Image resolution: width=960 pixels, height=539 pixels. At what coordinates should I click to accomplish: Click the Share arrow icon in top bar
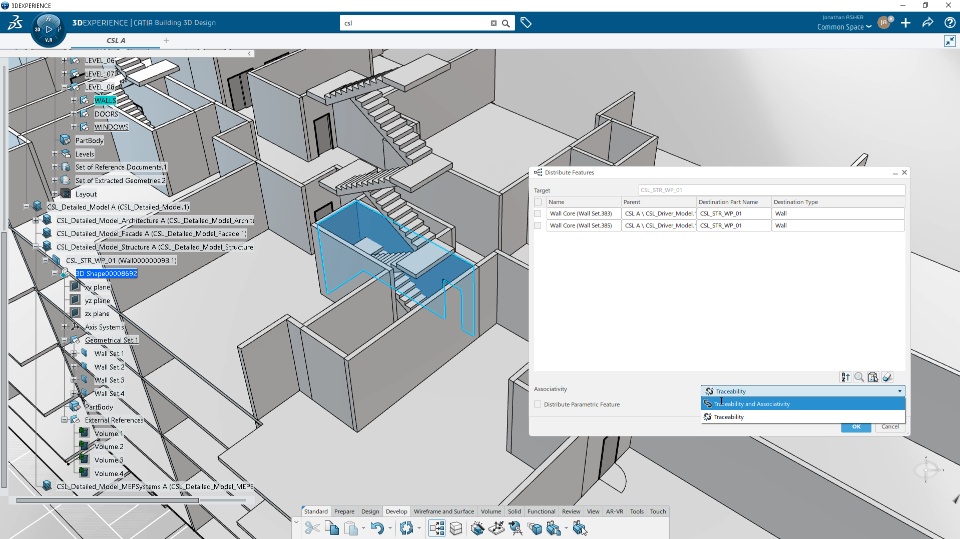(x=928, y=23)
